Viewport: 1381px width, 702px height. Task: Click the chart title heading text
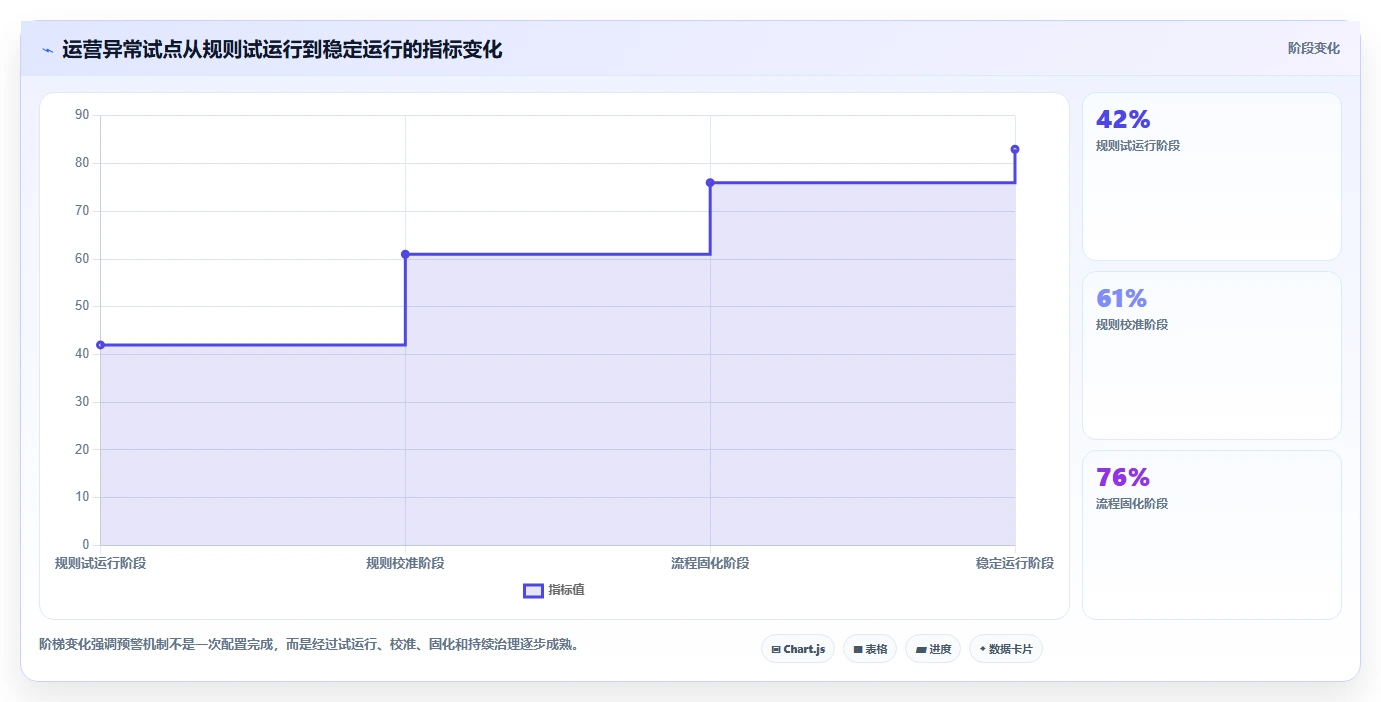point(282,49)
